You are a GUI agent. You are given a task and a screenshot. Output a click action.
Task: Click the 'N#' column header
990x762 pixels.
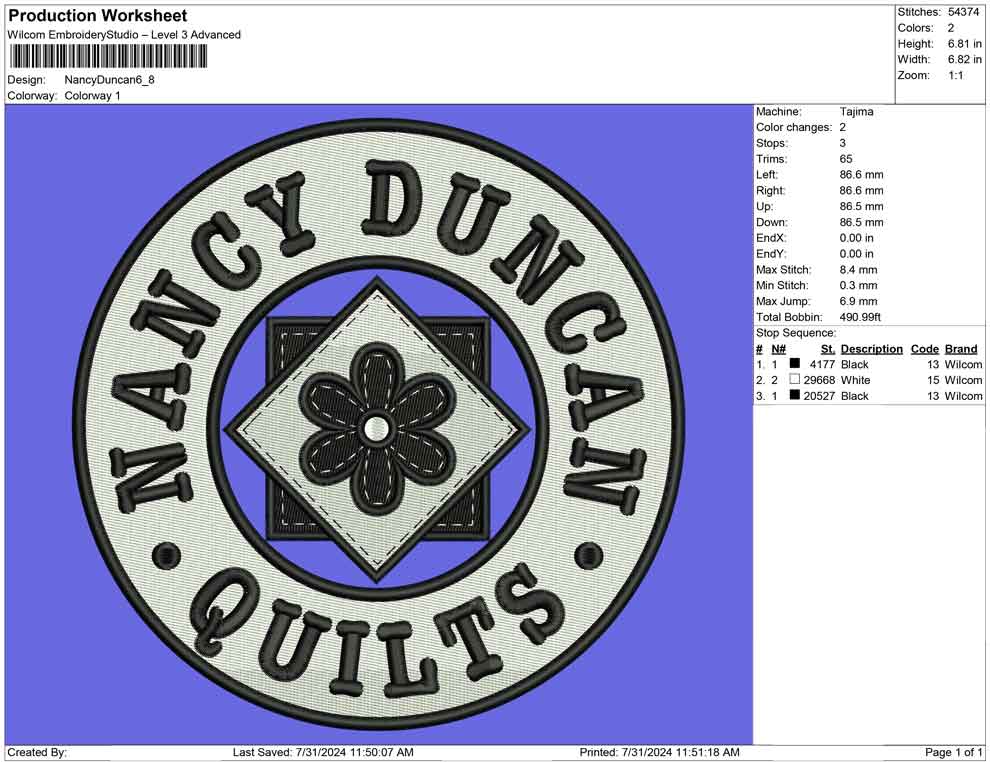[778, 348]
